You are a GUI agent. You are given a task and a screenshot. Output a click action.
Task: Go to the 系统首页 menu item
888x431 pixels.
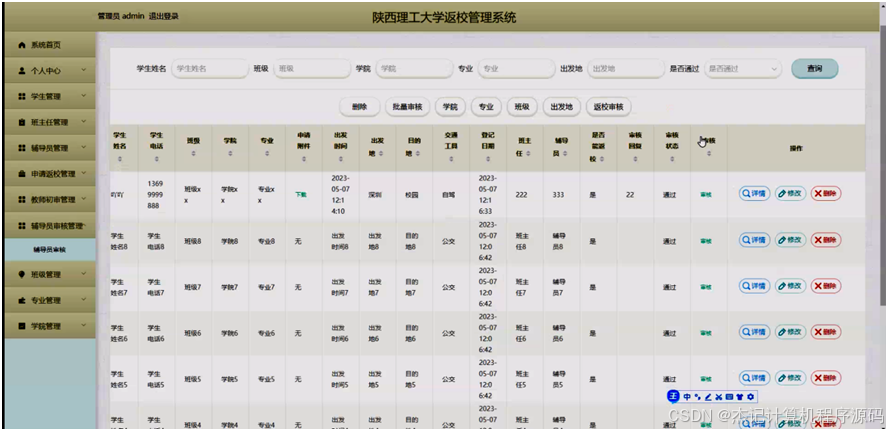click(x=50, y=45)
